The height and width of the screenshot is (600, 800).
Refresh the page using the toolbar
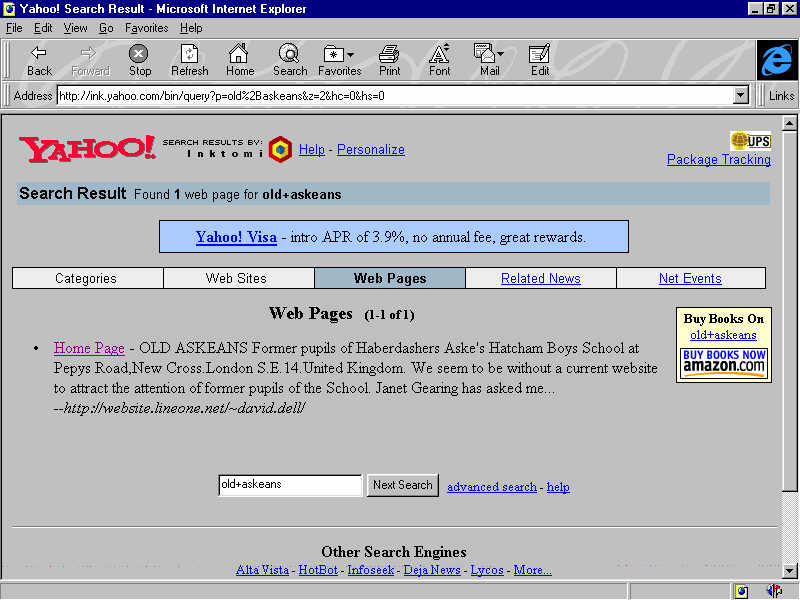(x=189, y=60)
